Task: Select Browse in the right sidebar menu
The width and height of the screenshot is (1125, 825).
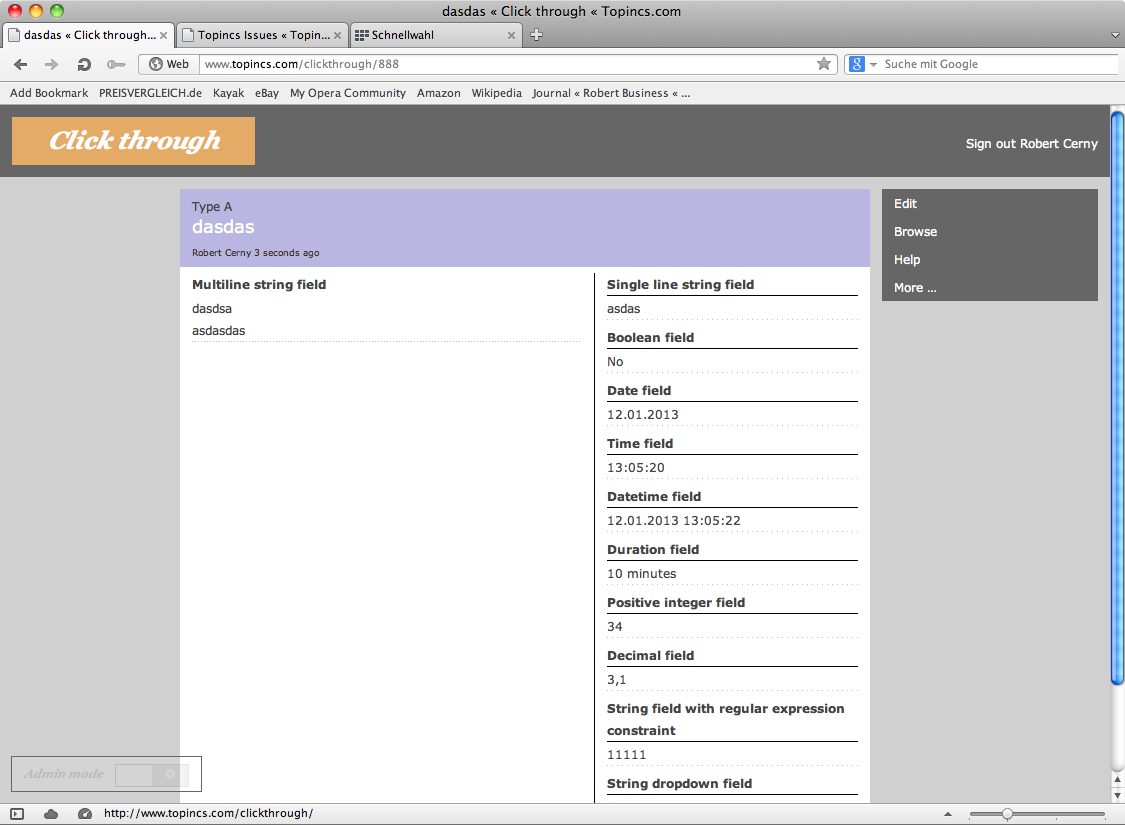Action: click(x=915, y=232)
